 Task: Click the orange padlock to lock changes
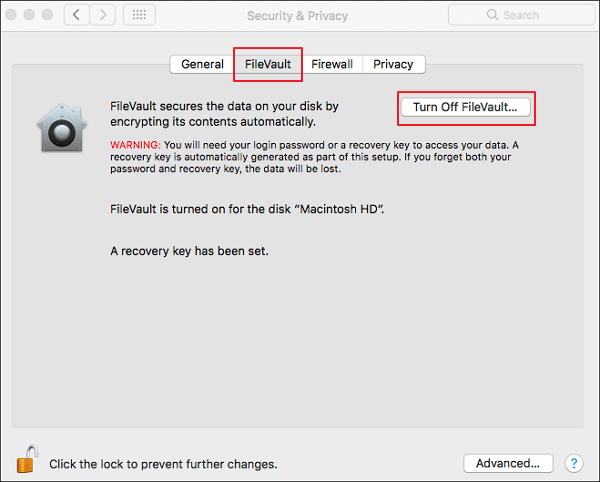click(x=27, y=459)
